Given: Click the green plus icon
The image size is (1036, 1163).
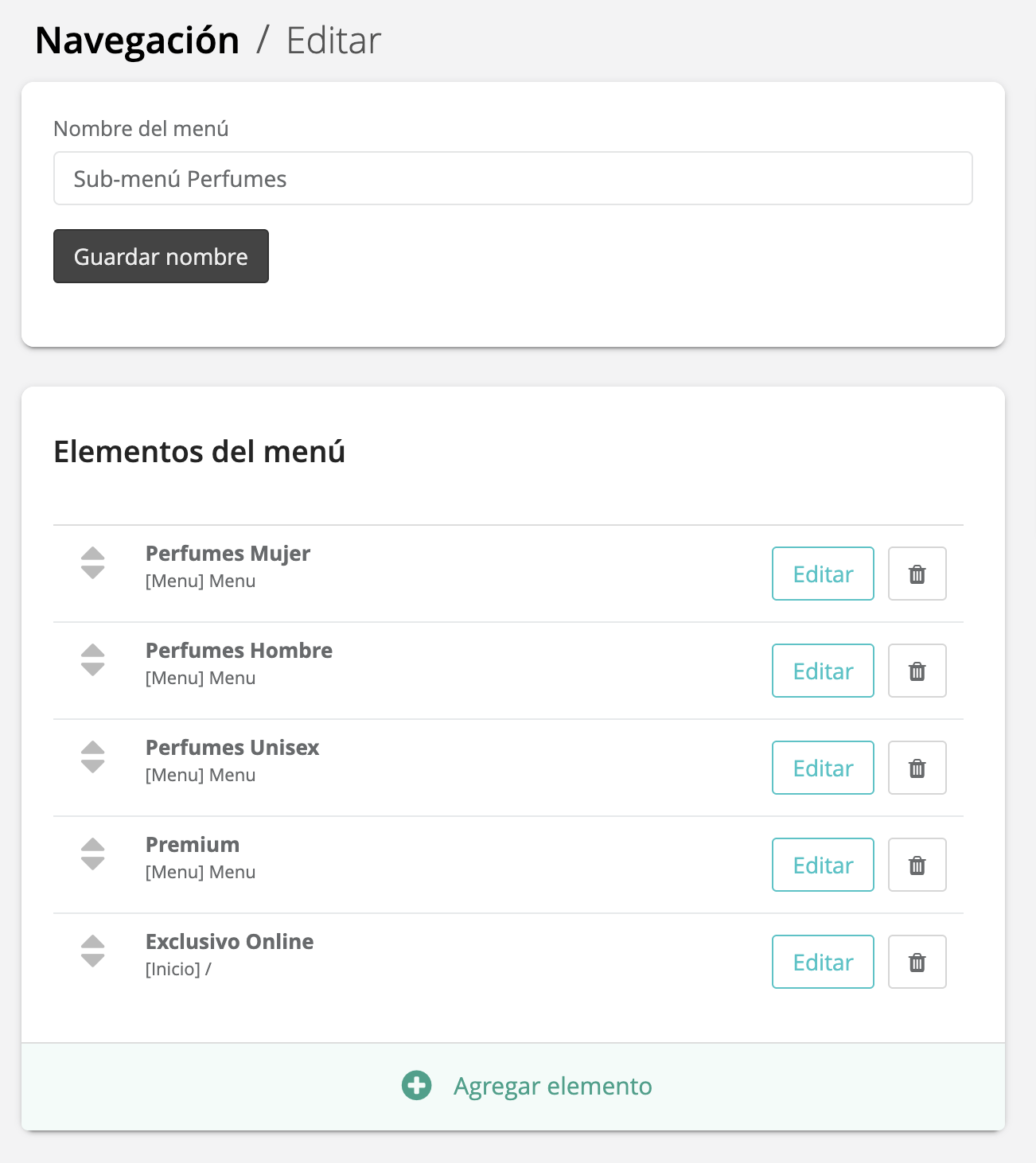Looking at the screenshot, I should 416,1085.
